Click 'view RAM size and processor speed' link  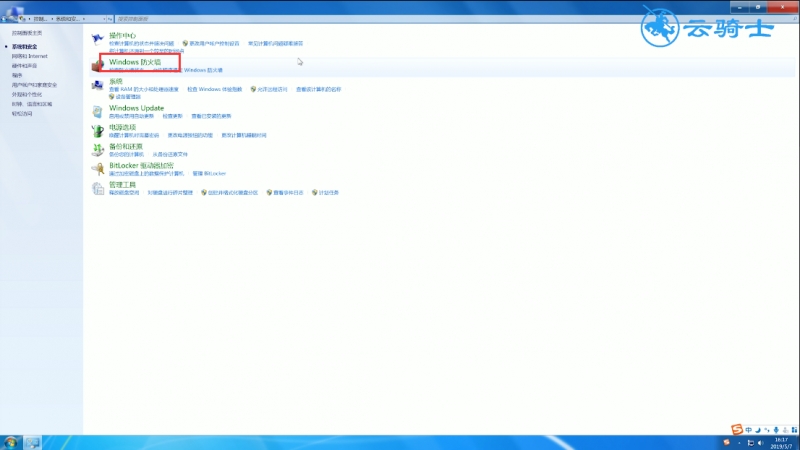pos(144,89)
